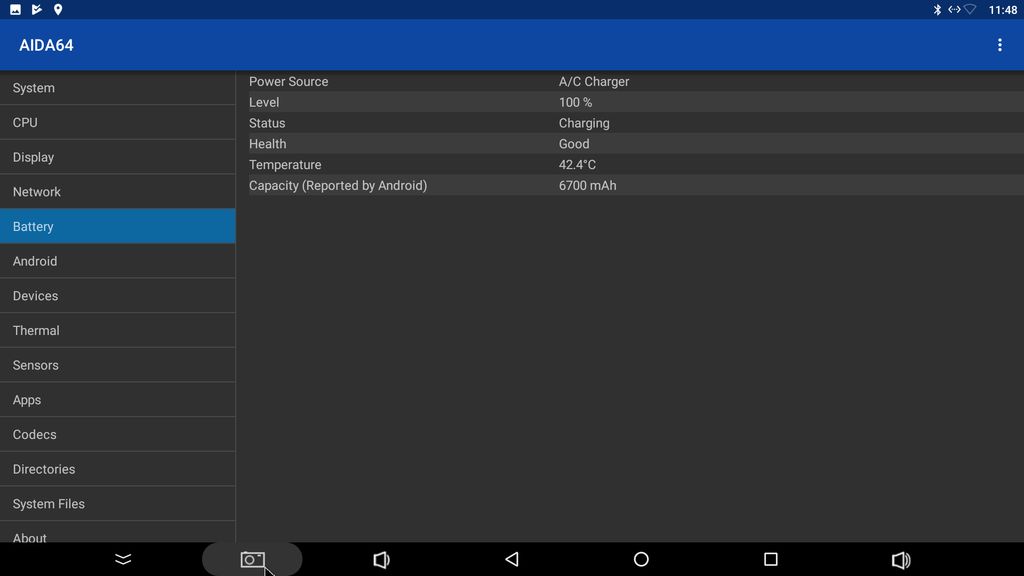Open the three-dot overflow menu

999,45
